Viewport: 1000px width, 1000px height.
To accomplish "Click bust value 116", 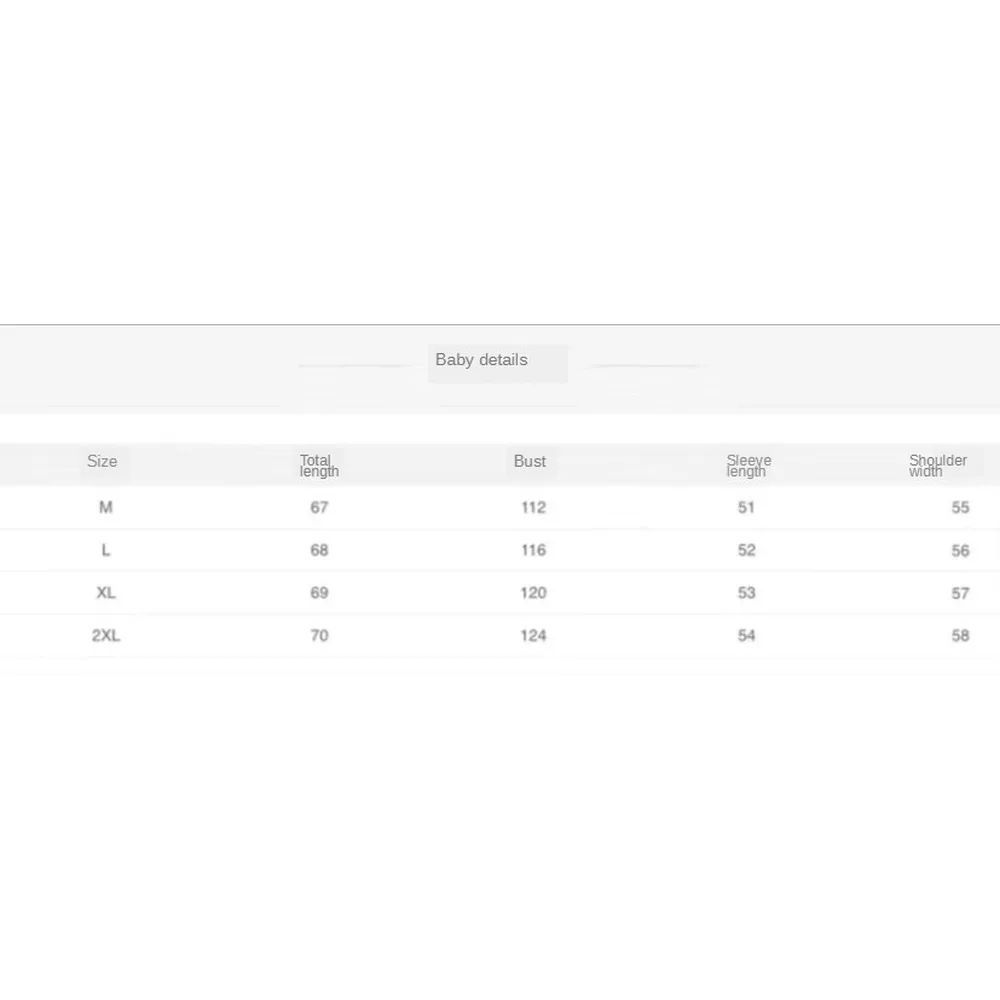I will click(x=533, y=550).
